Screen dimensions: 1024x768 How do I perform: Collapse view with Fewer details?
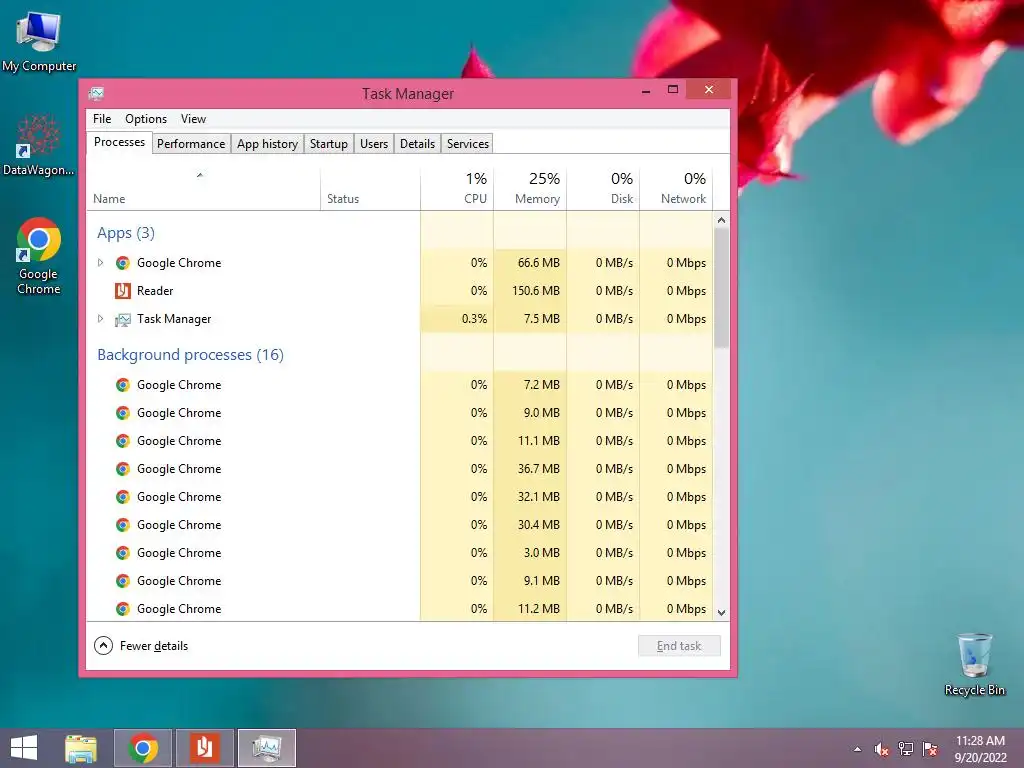point(141,646)
